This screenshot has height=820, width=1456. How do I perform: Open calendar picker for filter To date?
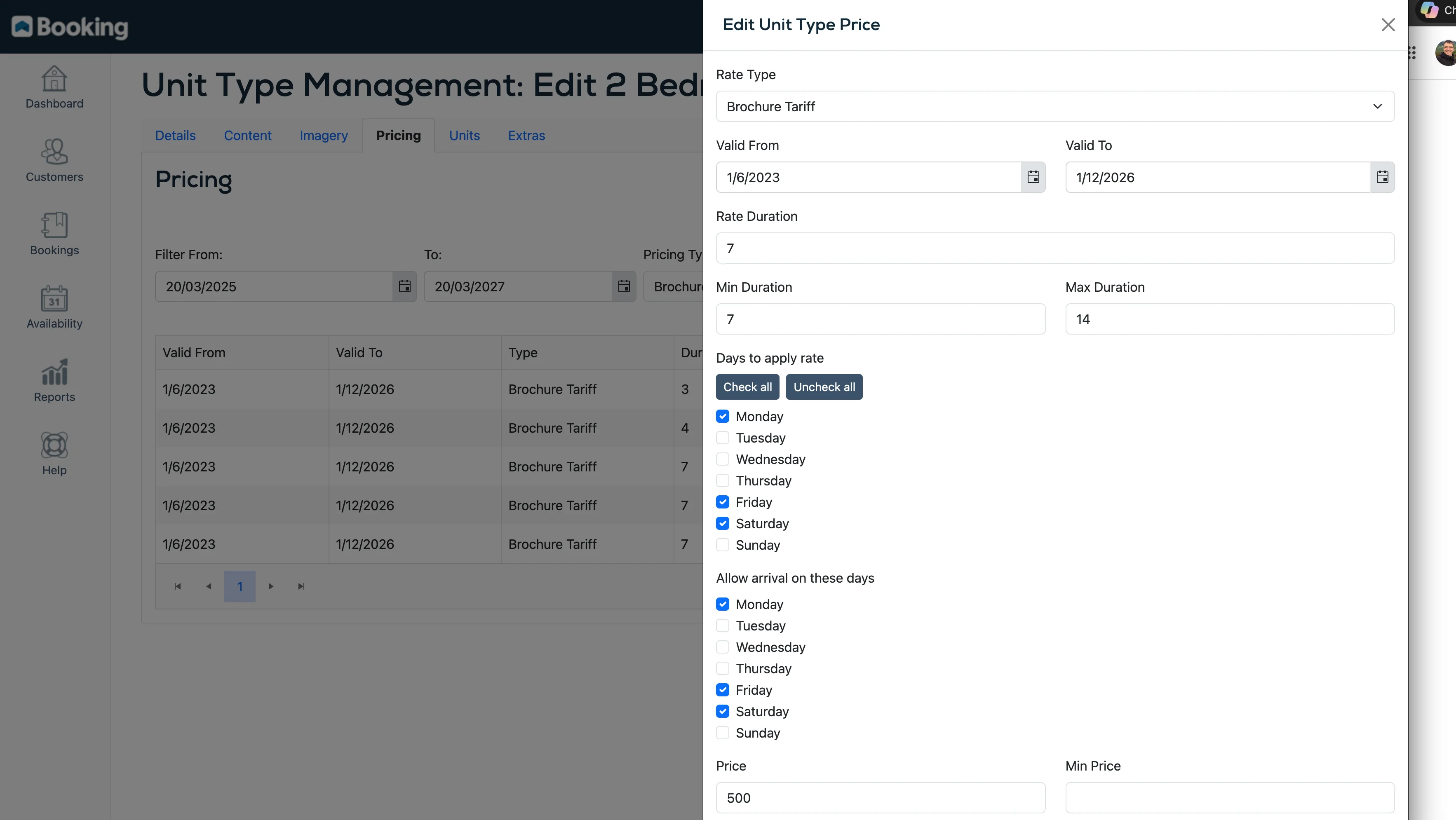(x=624, y=286)
